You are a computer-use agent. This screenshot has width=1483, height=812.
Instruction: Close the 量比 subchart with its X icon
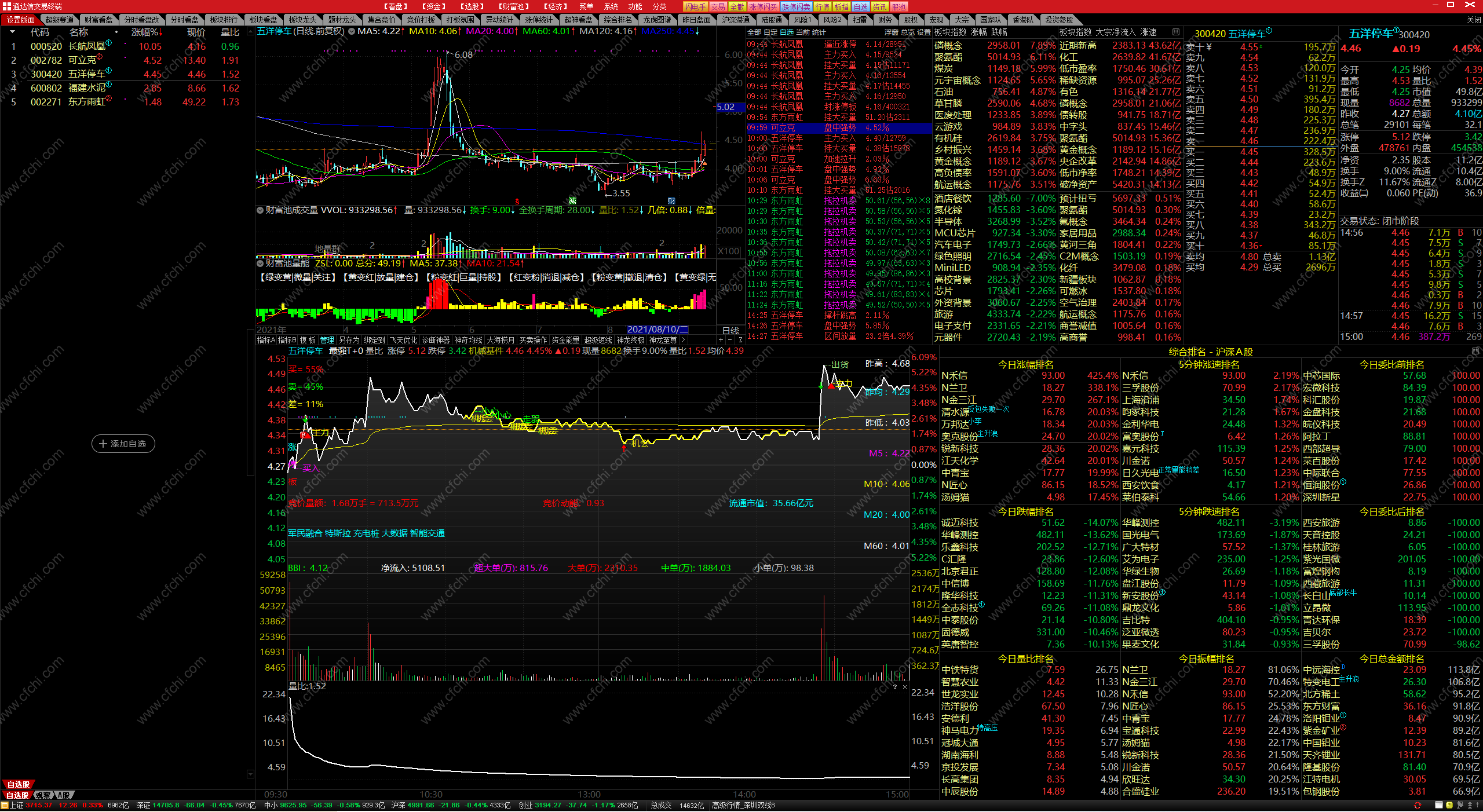[905, 686]
